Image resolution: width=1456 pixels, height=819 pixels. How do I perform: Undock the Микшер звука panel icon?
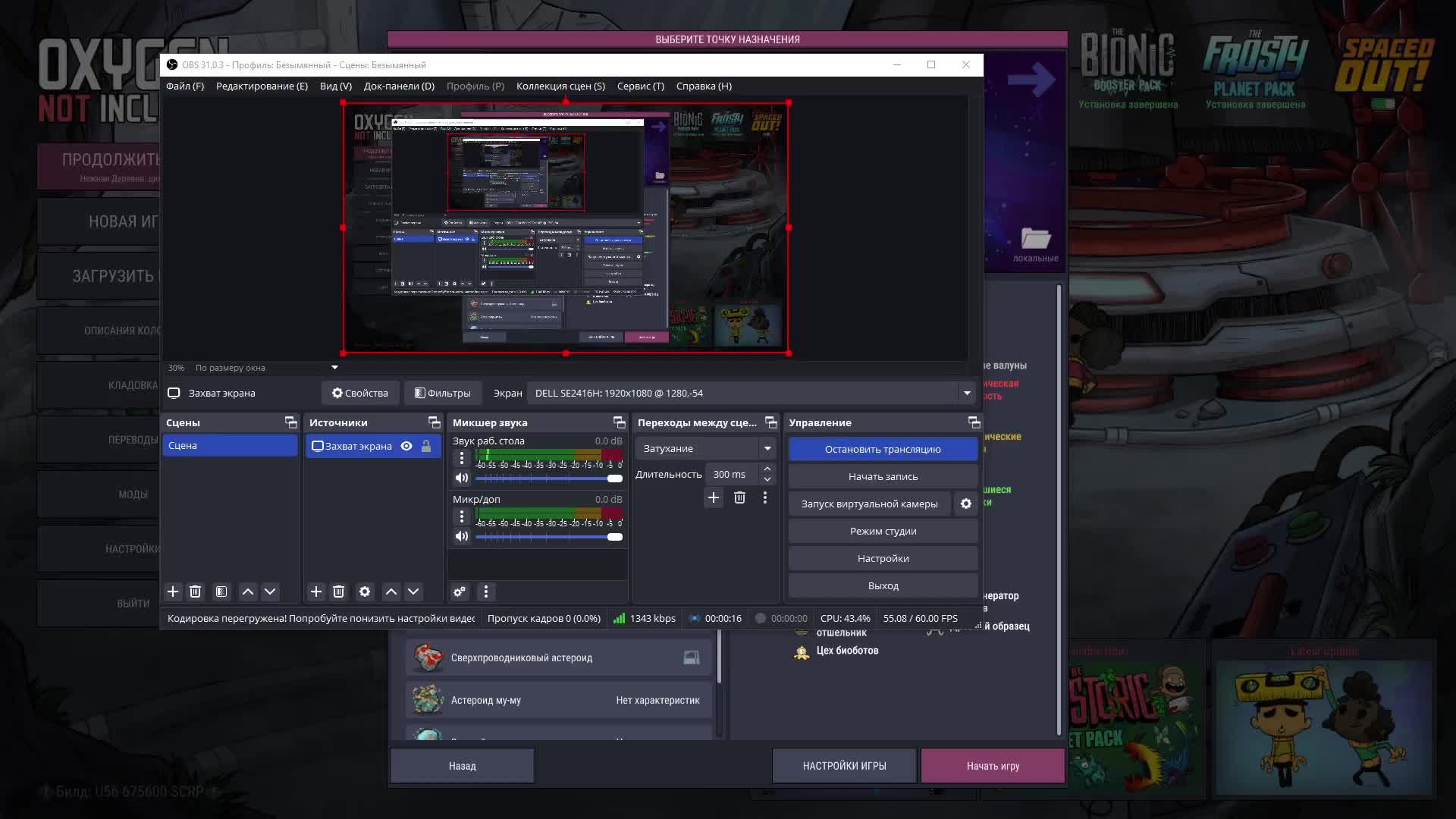(620, 422)
